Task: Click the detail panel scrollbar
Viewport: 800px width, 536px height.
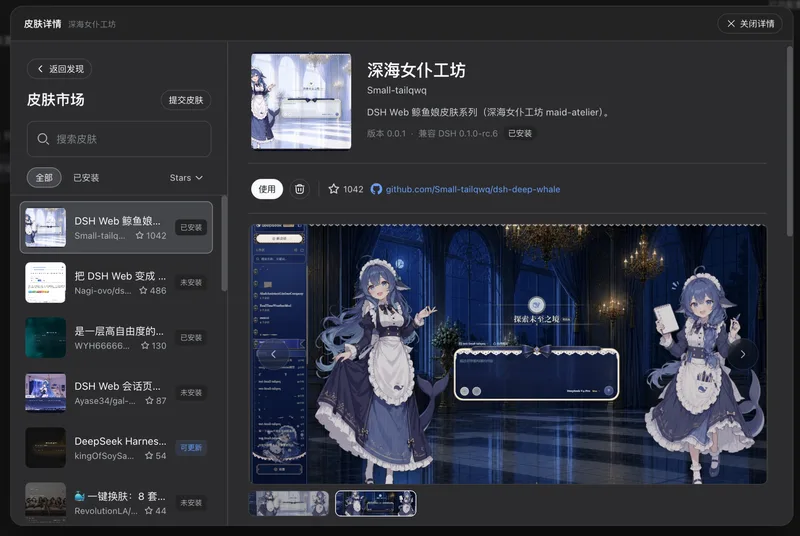Action: point(790,141)
